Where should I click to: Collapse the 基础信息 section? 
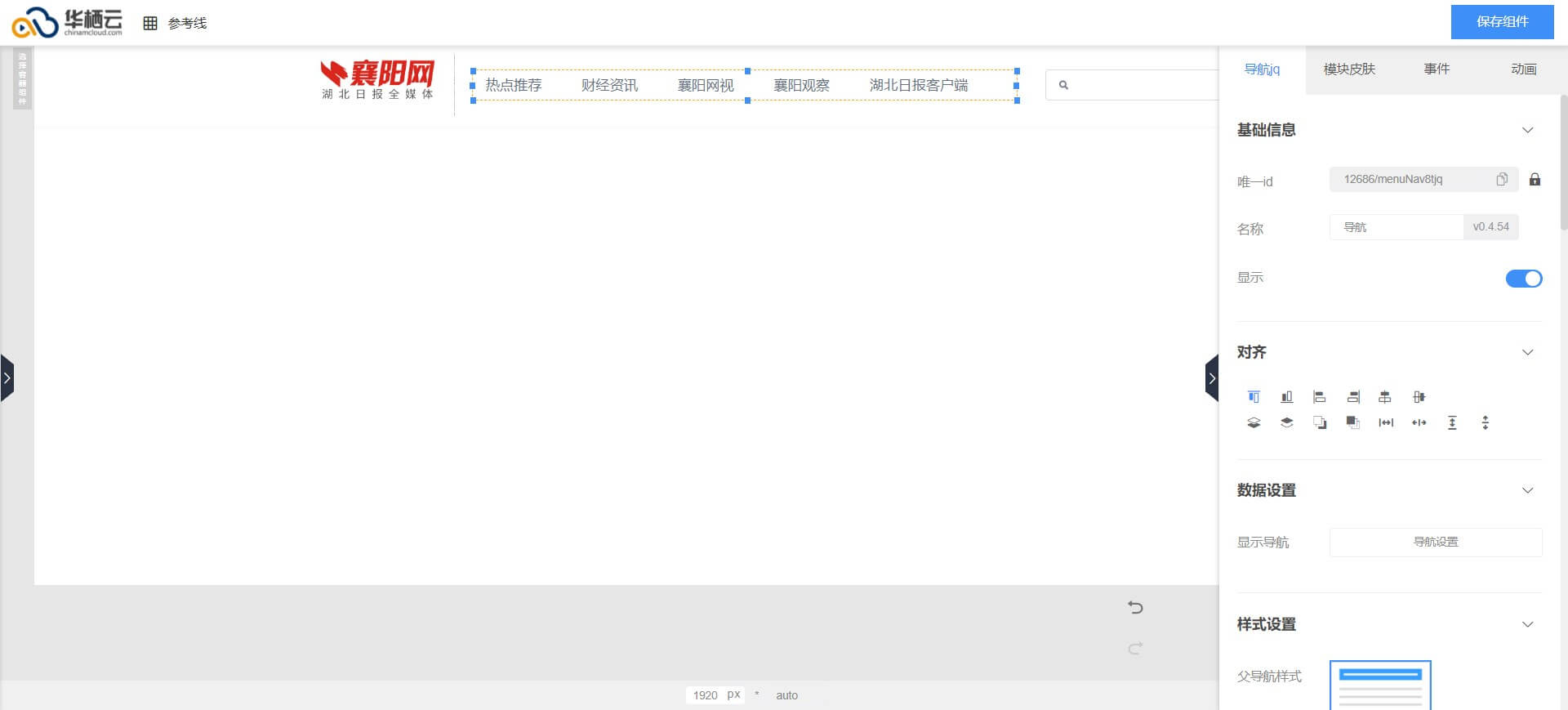1527,131
